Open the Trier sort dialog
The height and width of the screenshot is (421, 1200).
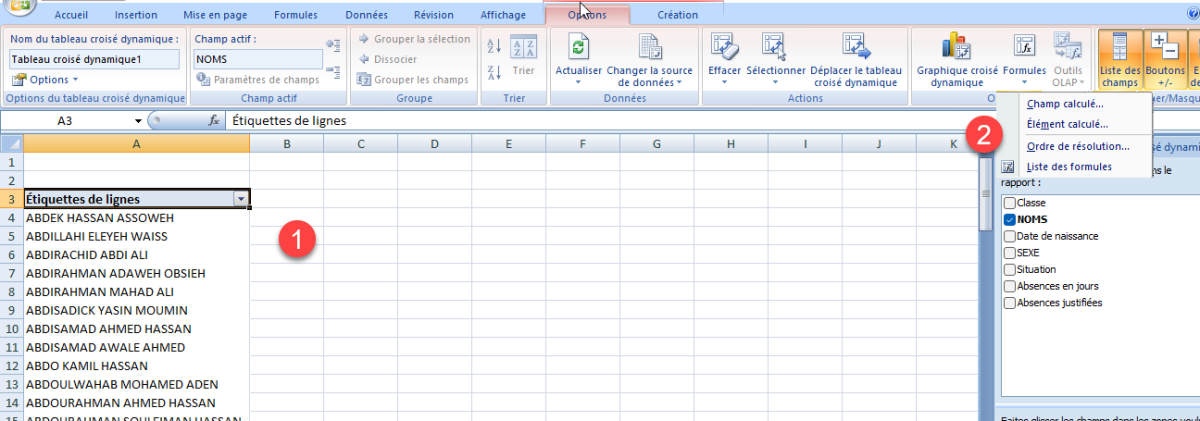pyautogui.click(x=523, y=58)
